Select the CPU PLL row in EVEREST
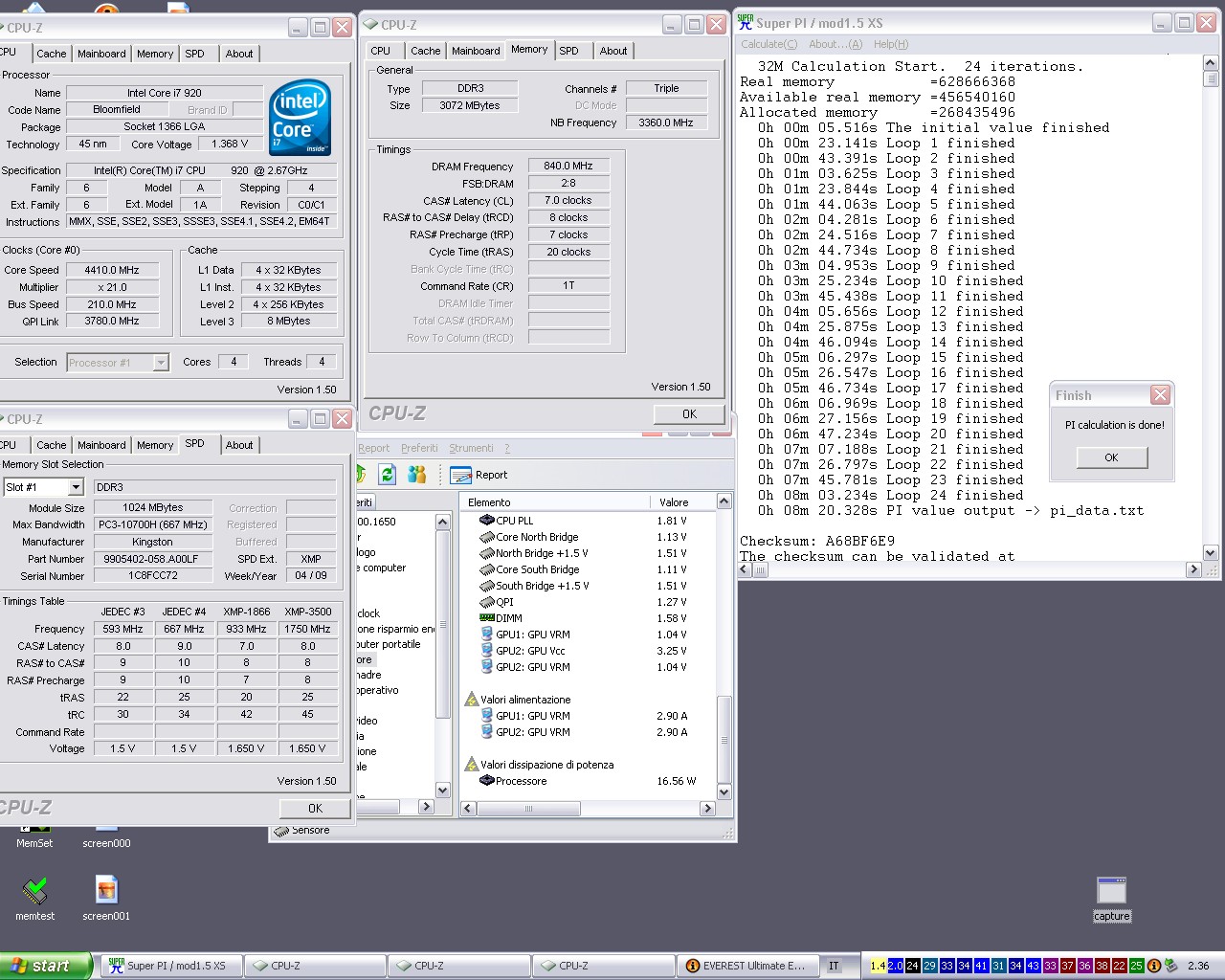1225x980 pixels. (x=588, y=521)
